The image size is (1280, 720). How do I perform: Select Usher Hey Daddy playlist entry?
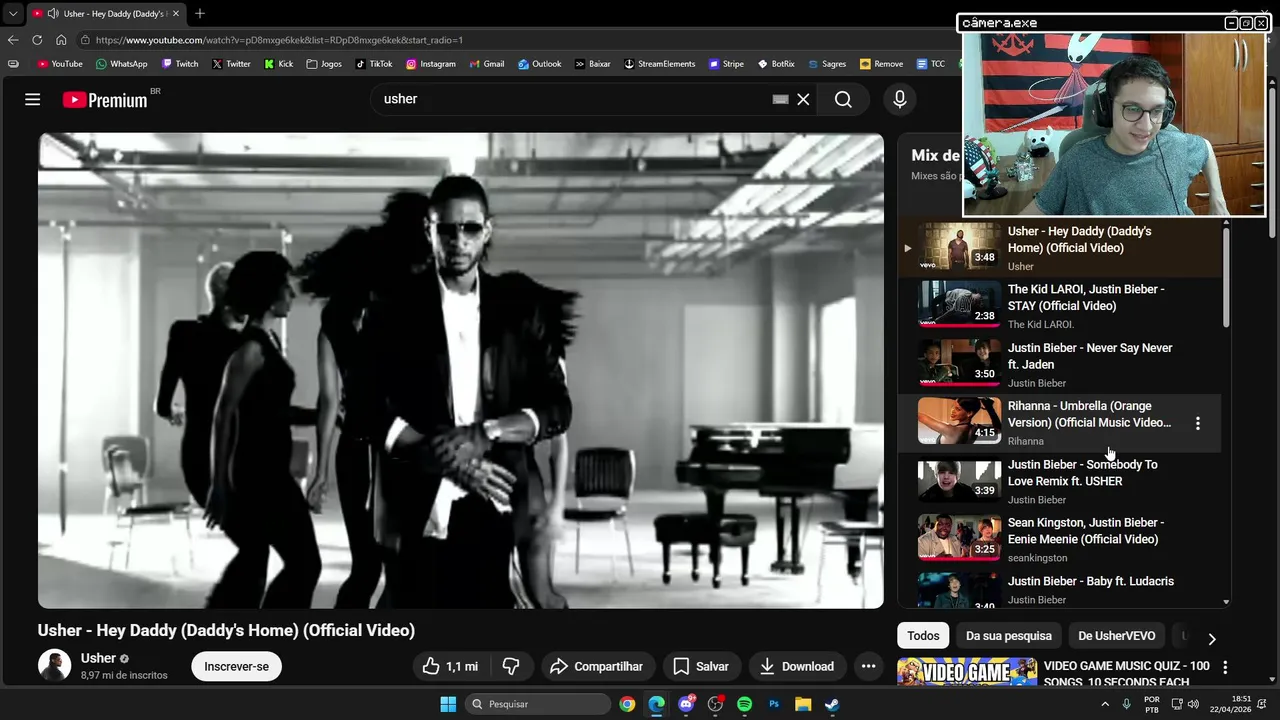tap(1059, 247)
